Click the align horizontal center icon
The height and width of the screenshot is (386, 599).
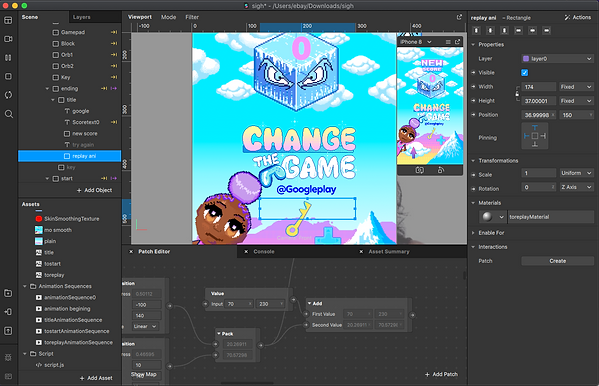(533, 31)
